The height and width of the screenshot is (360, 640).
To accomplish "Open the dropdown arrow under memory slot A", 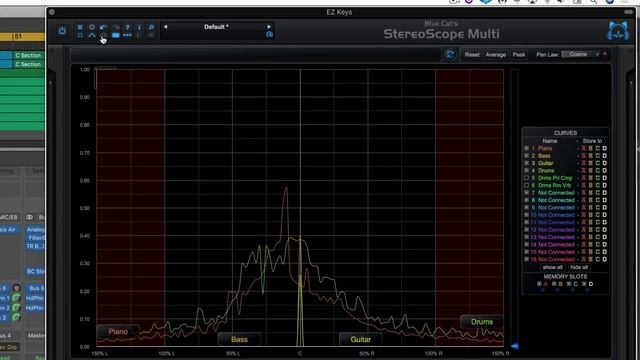I will point(542,291).
